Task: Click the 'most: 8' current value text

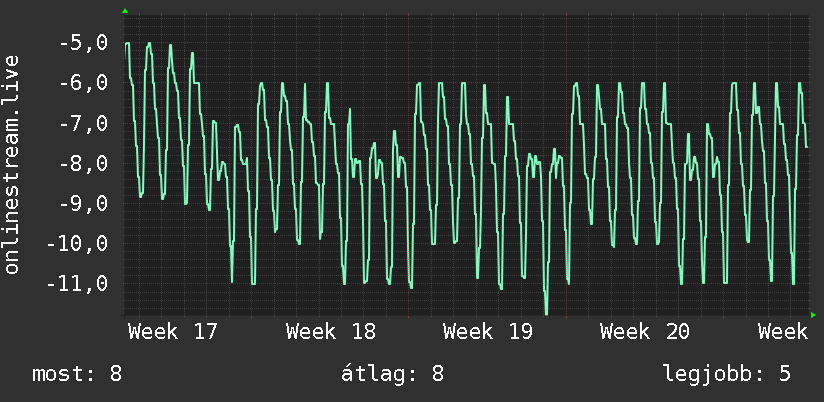Action: (77, 374)
